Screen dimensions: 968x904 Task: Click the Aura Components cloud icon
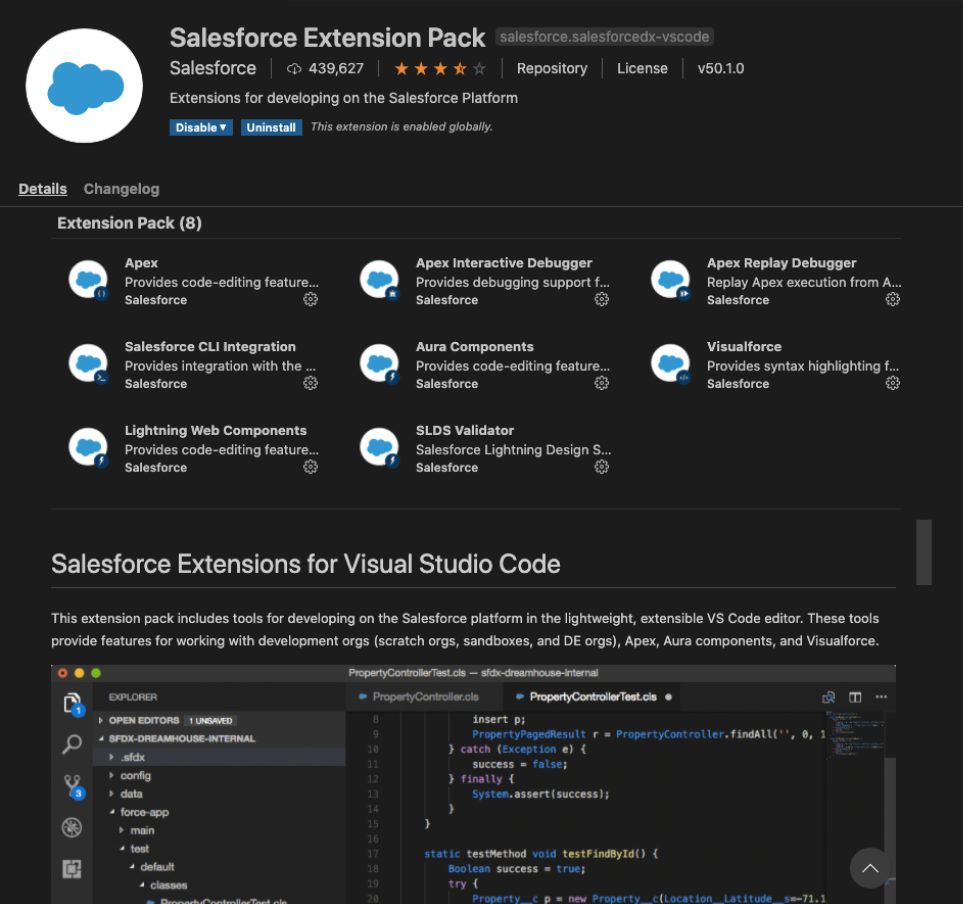[x=380, y=364]
